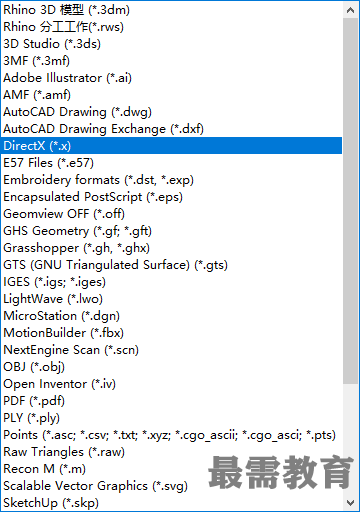This screenshot has width=360, height=512.
Task: Select Adobe Illustrator (*.ai) option
Action: click(171, 78)
